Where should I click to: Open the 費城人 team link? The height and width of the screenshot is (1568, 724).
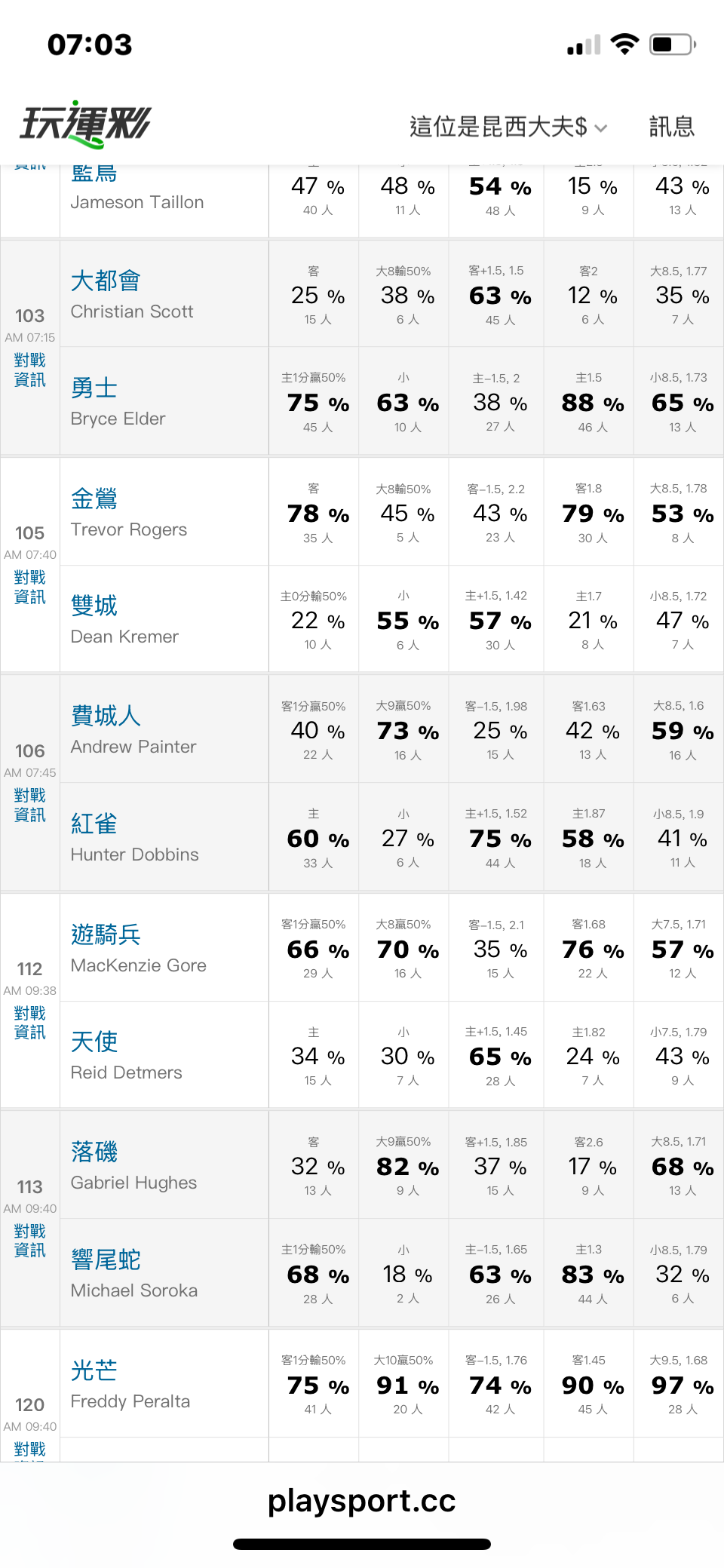(x=106, y=715)
